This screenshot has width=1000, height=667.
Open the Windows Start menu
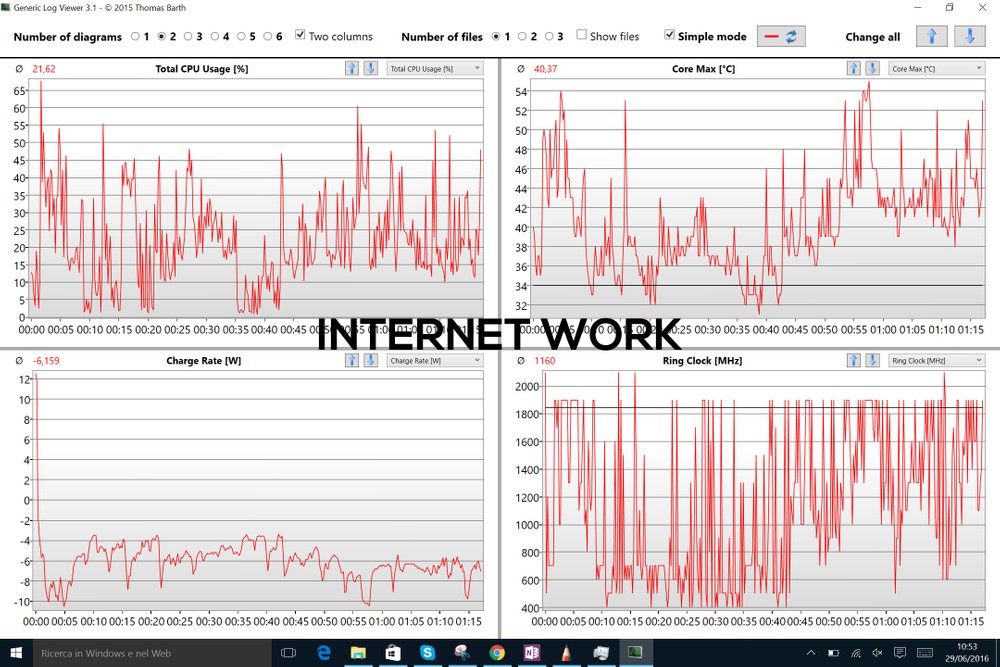[15, 653]
